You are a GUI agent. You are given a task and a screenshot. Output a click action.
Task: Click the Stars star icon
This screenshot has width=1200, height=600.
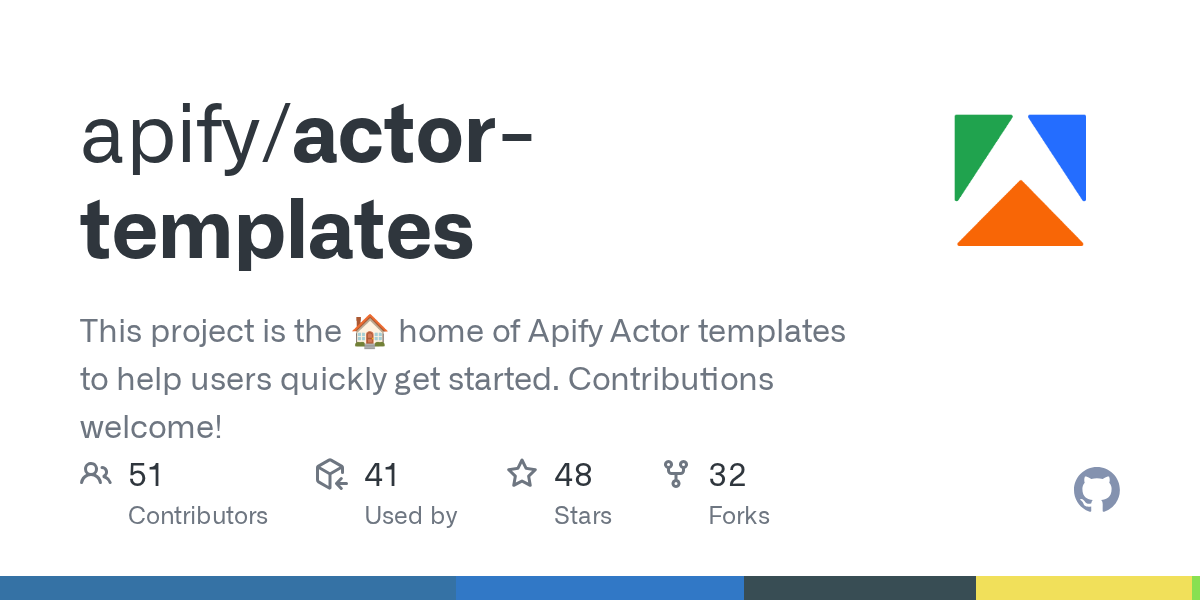tap(522, 474)
